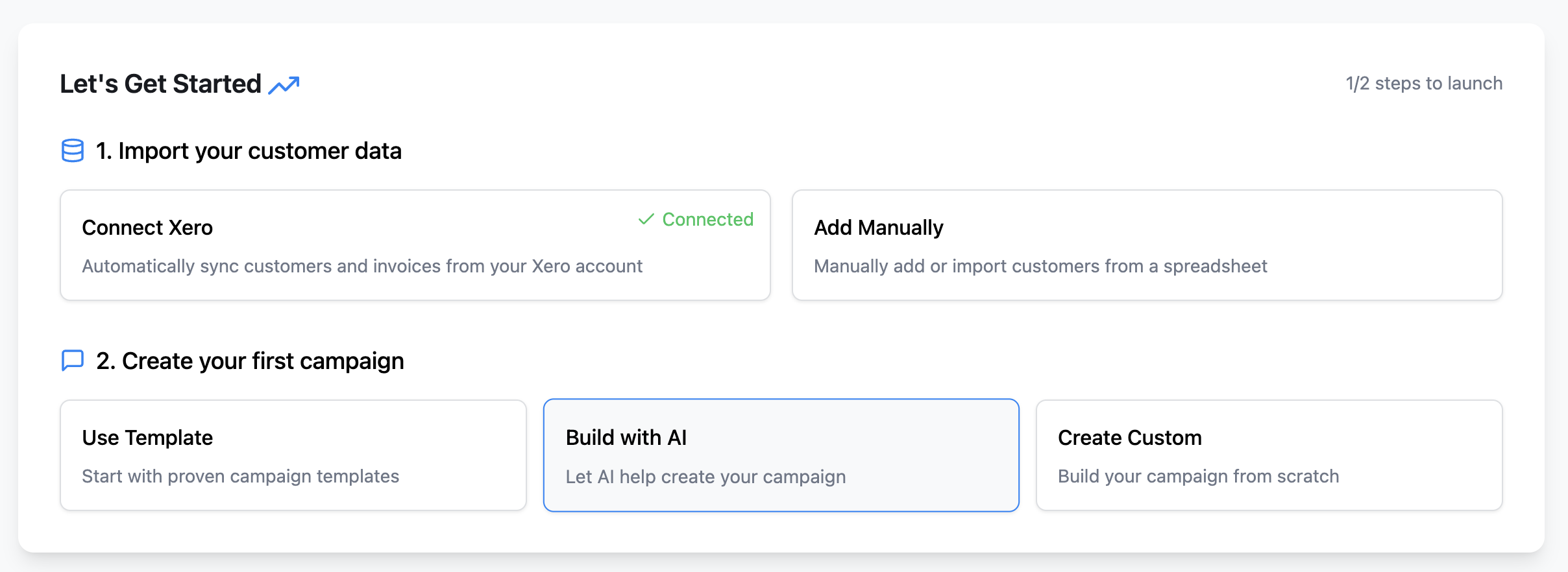Viewport: 1568px width, 572px height.
Task: Click the chat bubble icon next to step two
Action: [71, 361]
